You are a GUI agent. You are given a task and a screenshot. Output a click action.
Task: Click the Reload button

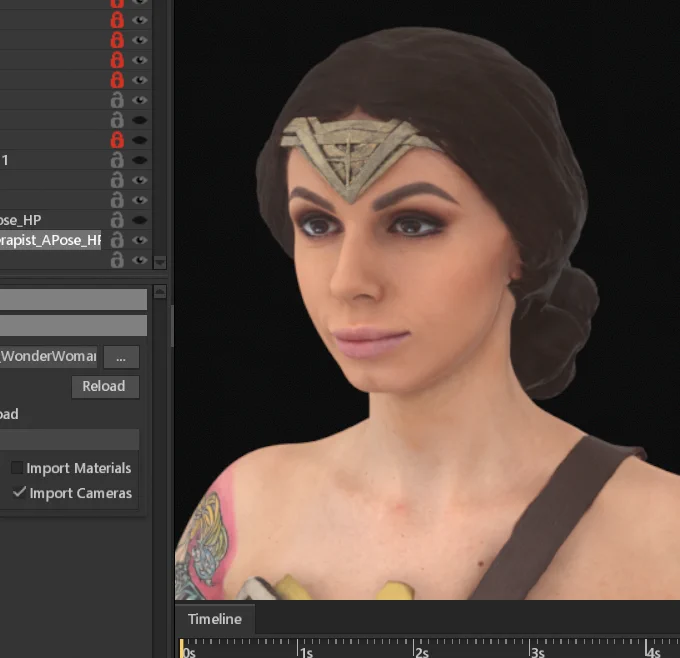tap(105, 386)
